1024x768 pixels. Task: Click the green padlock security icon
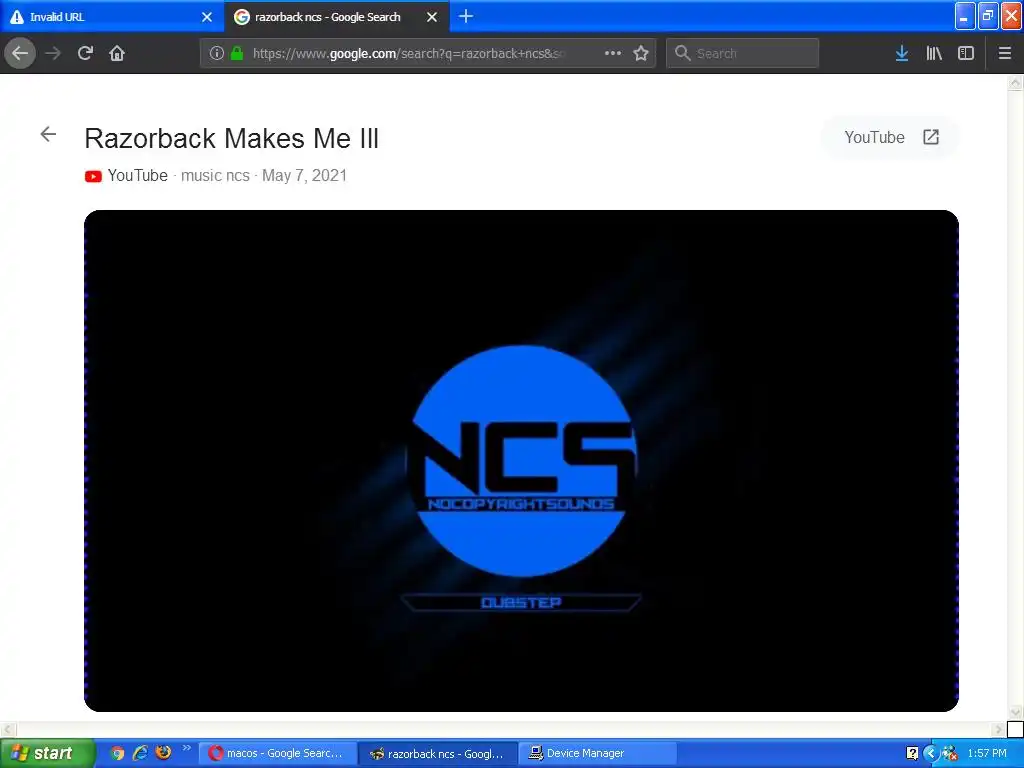(237, 53)
